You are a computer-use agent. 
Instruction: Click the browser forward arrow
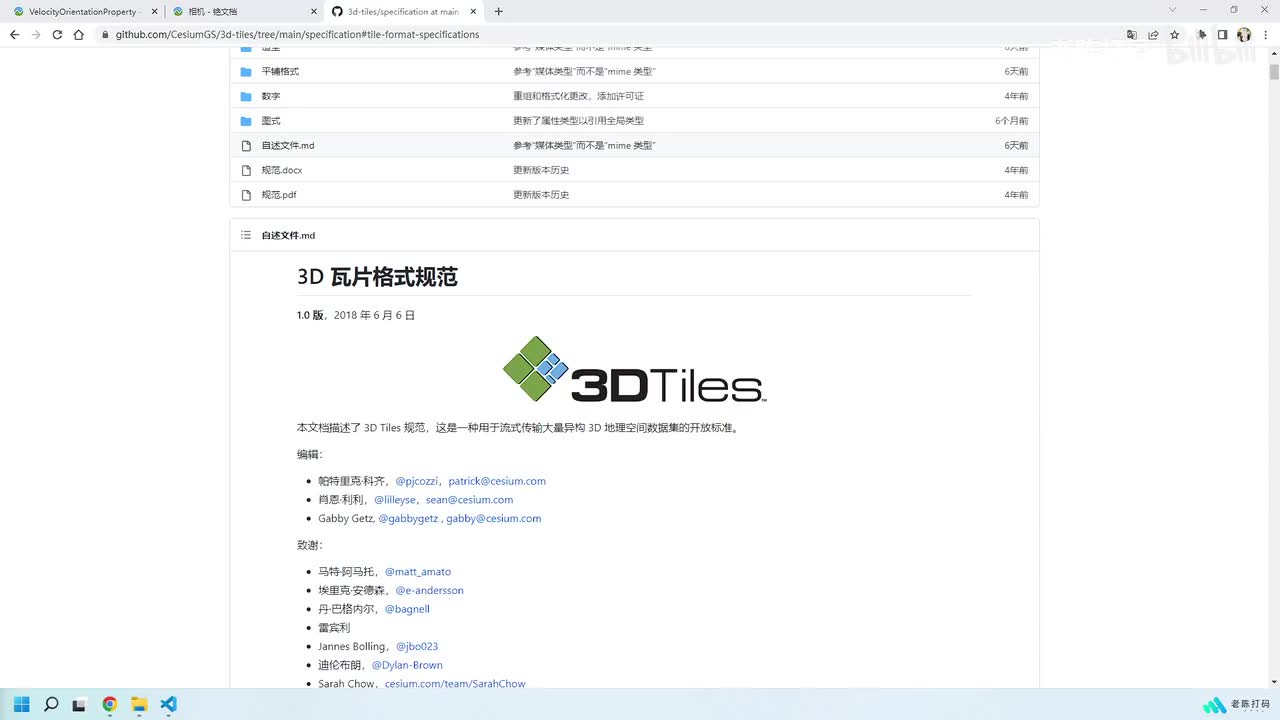[36, 34]
